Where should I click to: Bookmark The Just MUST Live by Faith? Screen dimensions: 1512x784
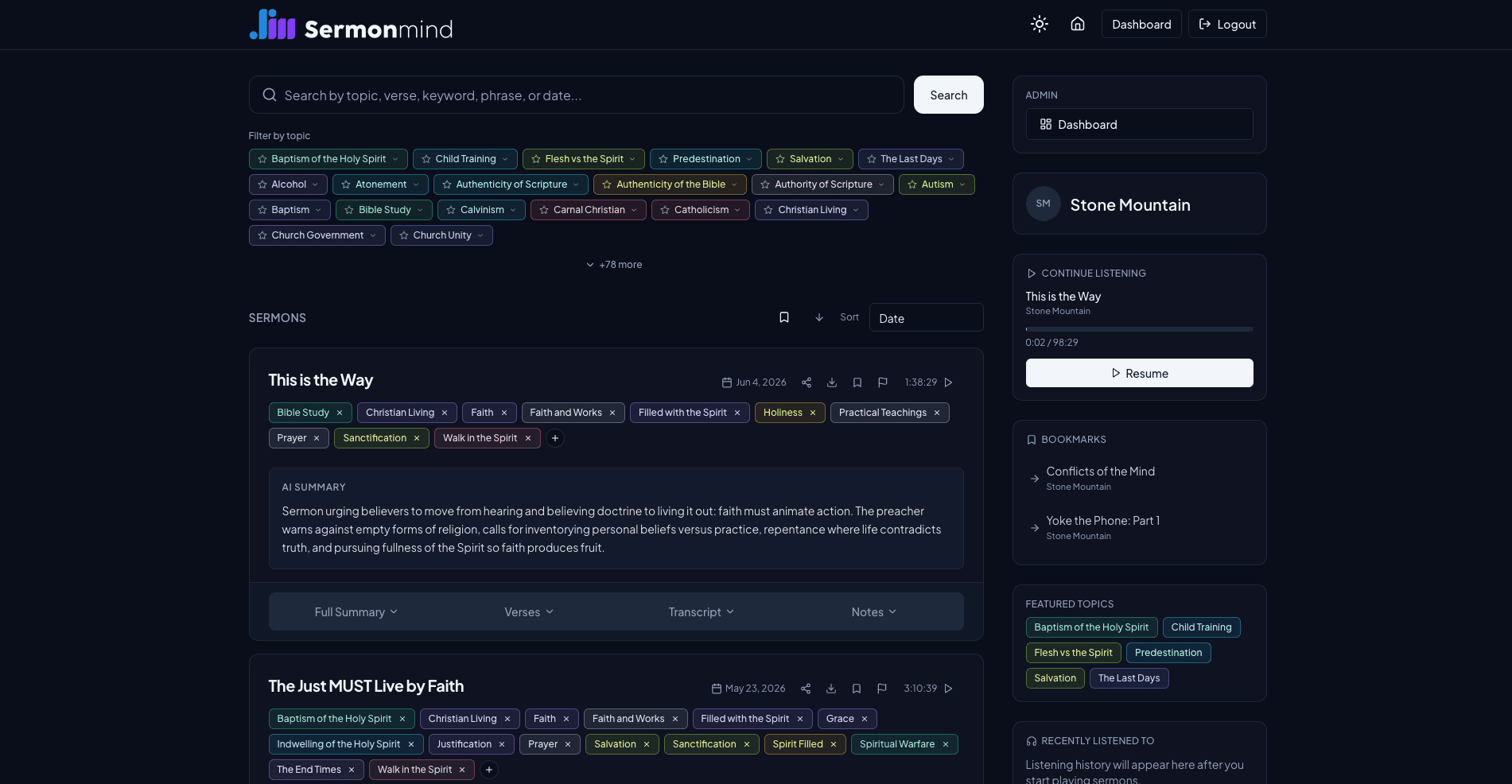click(856, 689)
